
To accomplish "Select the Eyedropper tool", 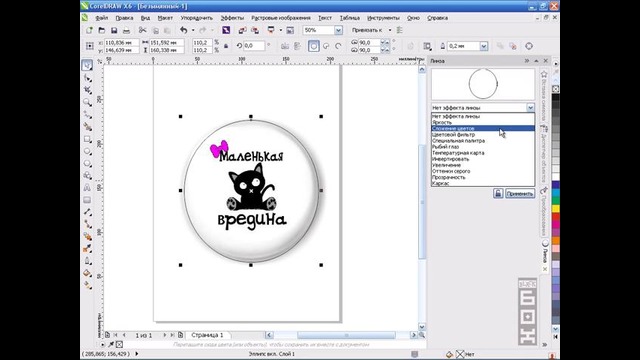I will (x=87, y=249).
